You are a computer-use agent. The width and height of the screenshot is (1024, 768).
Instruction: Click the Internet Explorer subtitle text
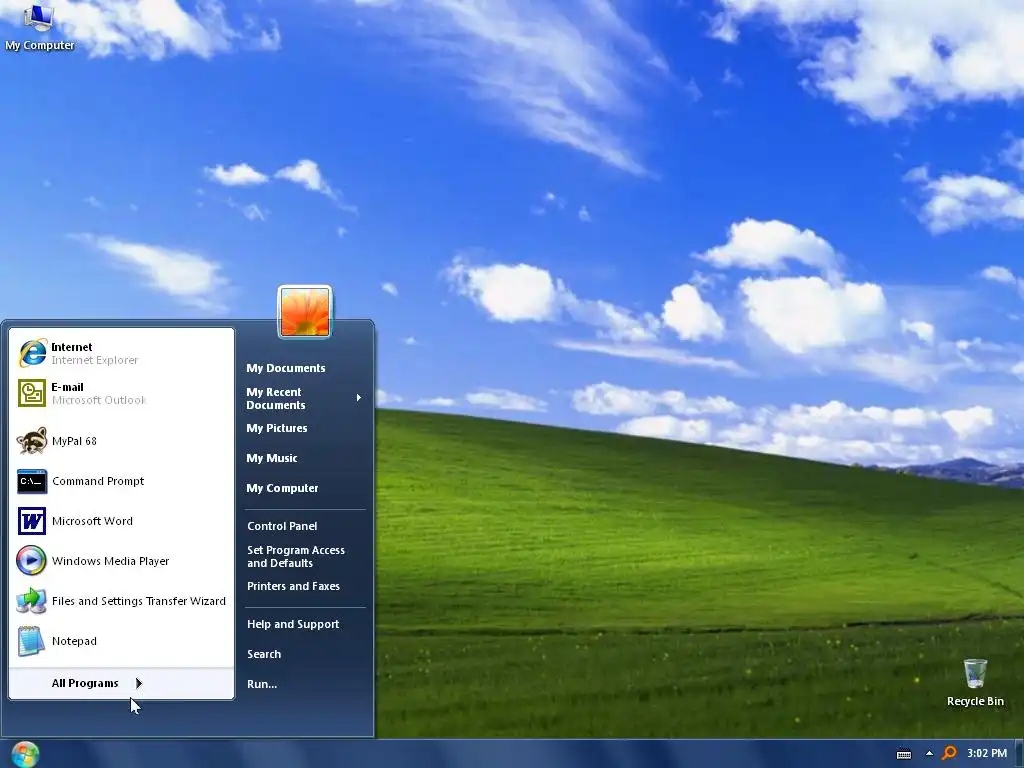95,360
